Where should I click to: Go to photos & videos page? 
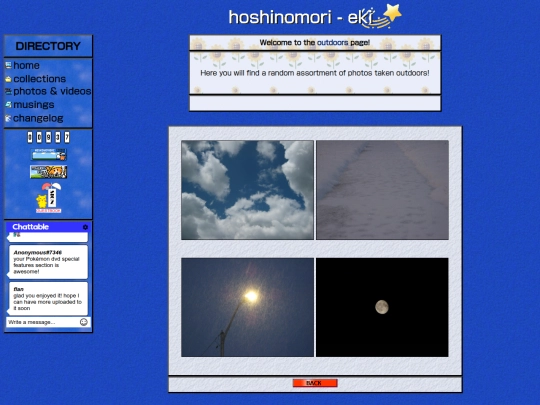tap(52, 91)
